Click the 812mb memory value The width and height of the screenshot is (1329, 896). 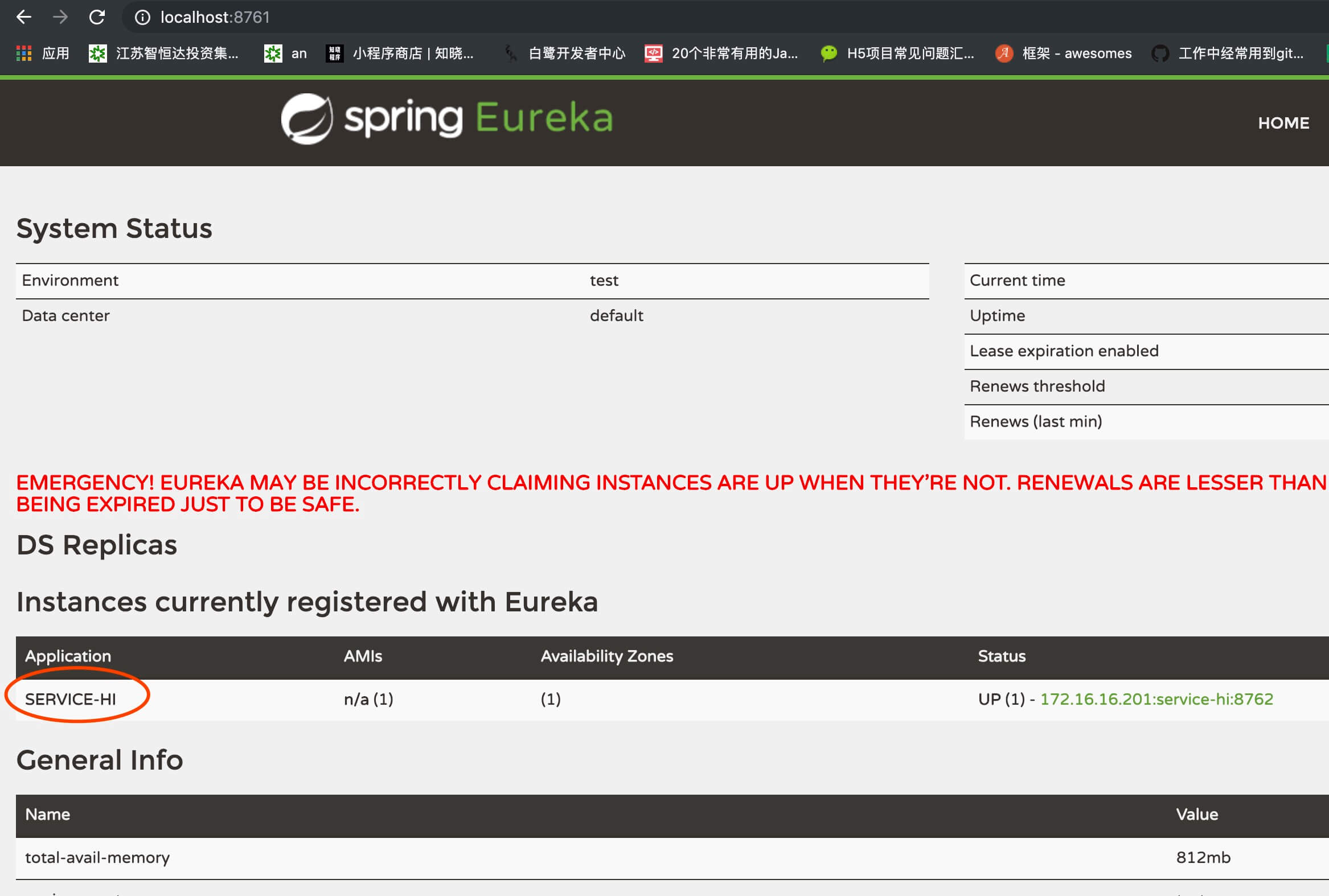(1203, 858)
